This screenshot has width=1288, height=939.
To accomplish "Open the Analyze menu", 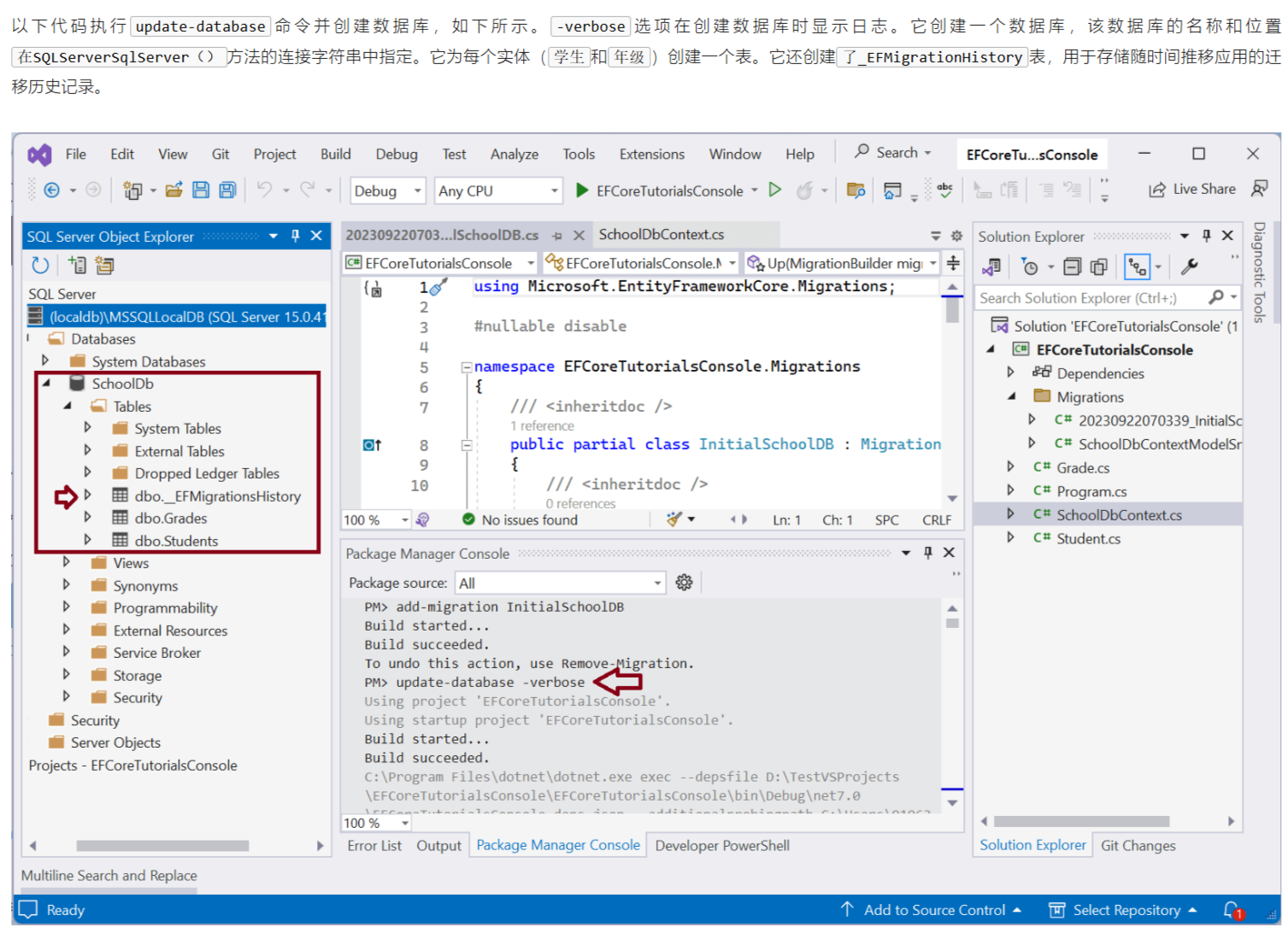I will pyautogui.click(x=515, y=154).
